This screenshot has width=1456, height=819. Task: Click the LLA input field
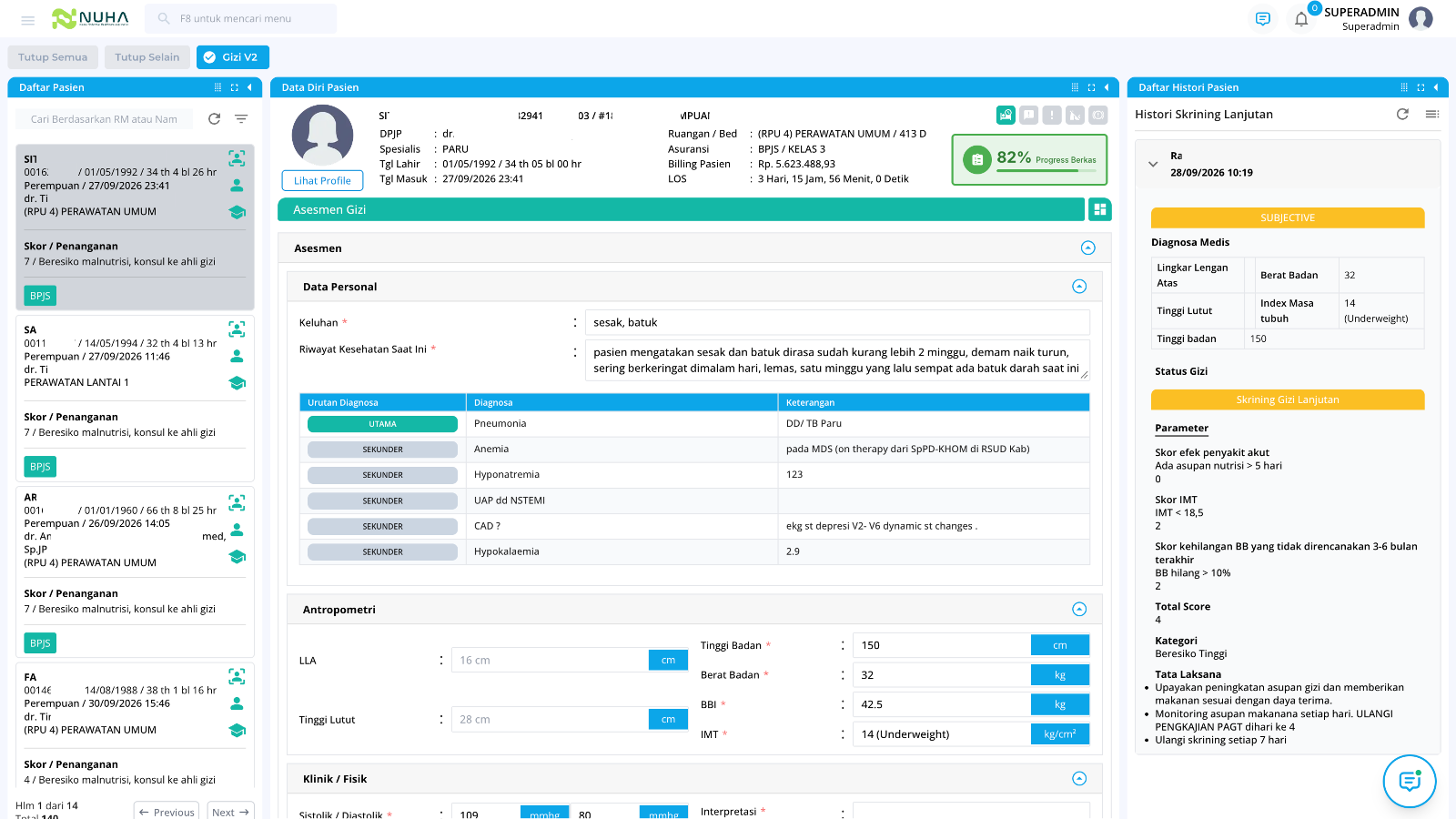[x=550, y=660]
